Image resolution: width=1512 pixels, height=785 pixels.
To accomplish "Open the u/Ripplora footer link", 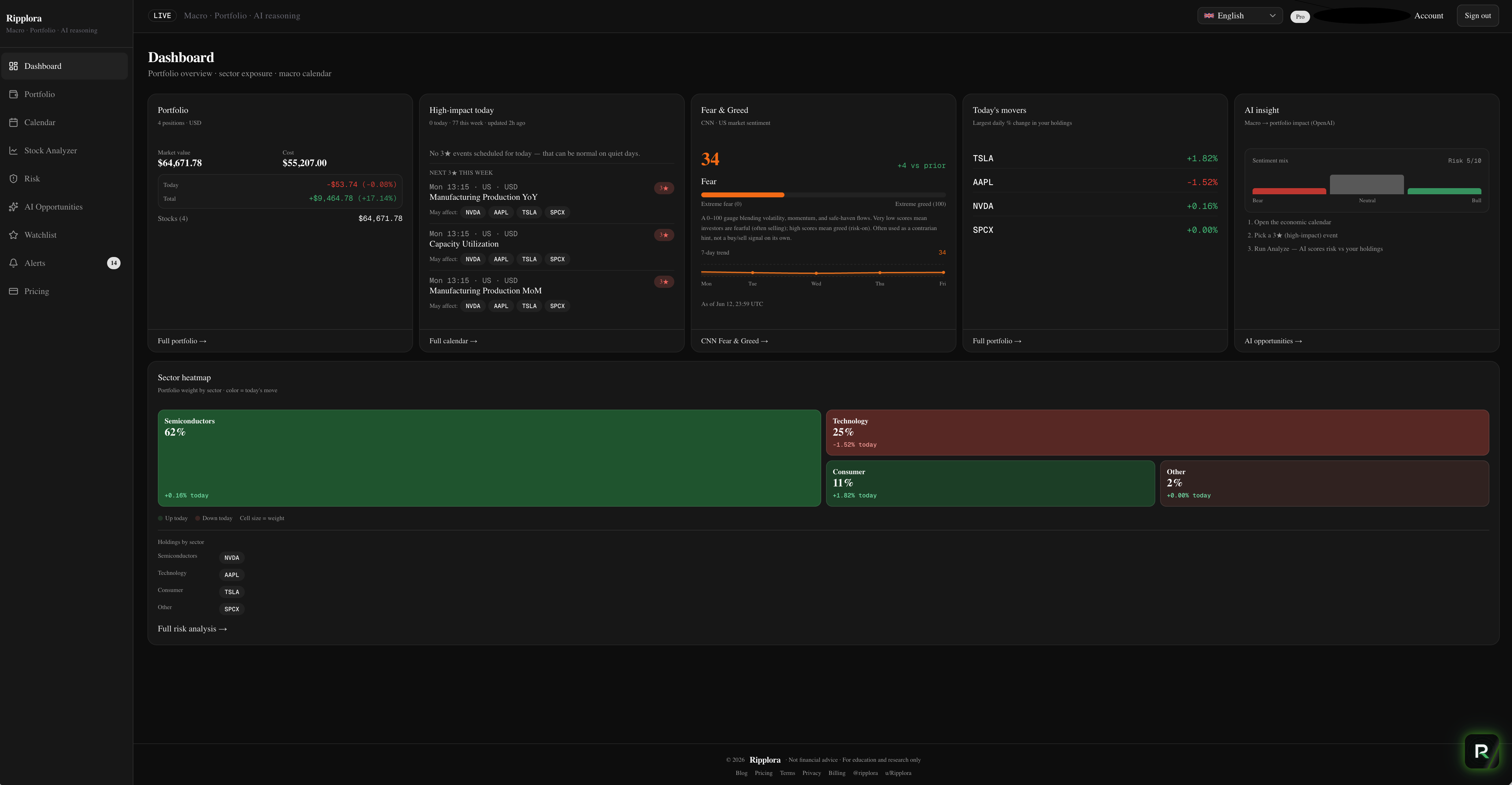I will [898, 773].
